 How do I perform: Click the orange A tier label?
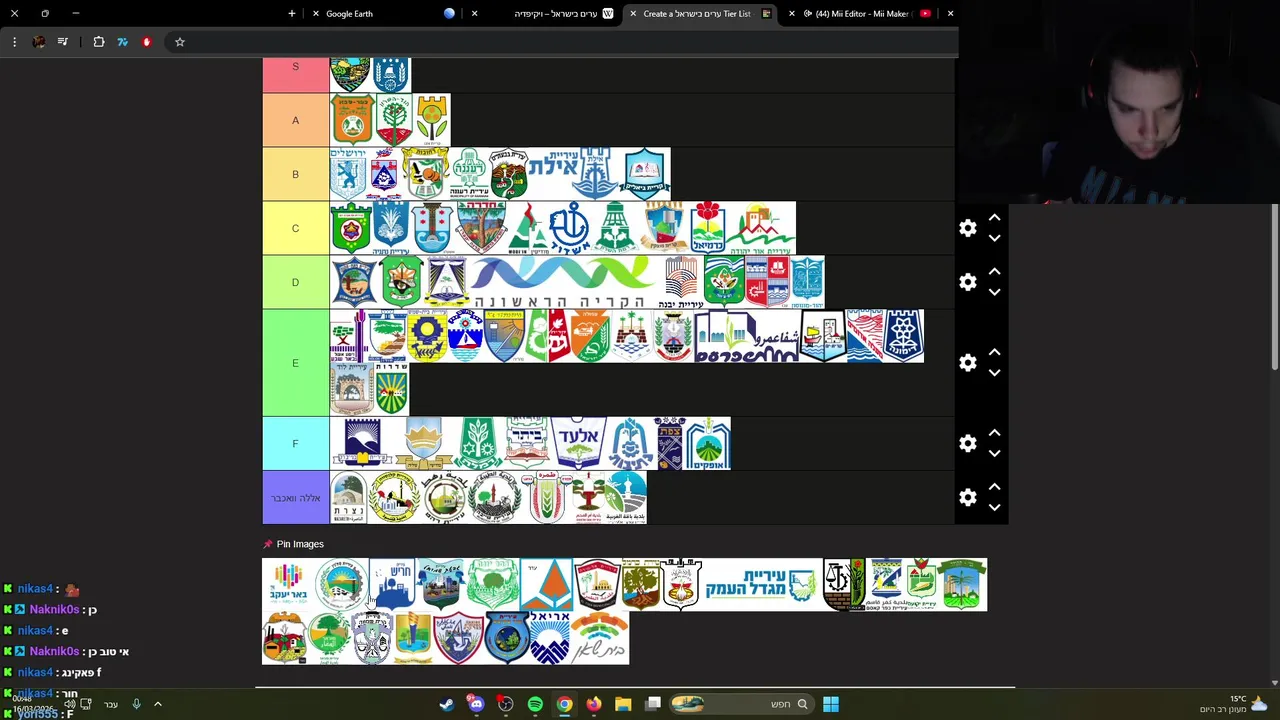point(296,120)
